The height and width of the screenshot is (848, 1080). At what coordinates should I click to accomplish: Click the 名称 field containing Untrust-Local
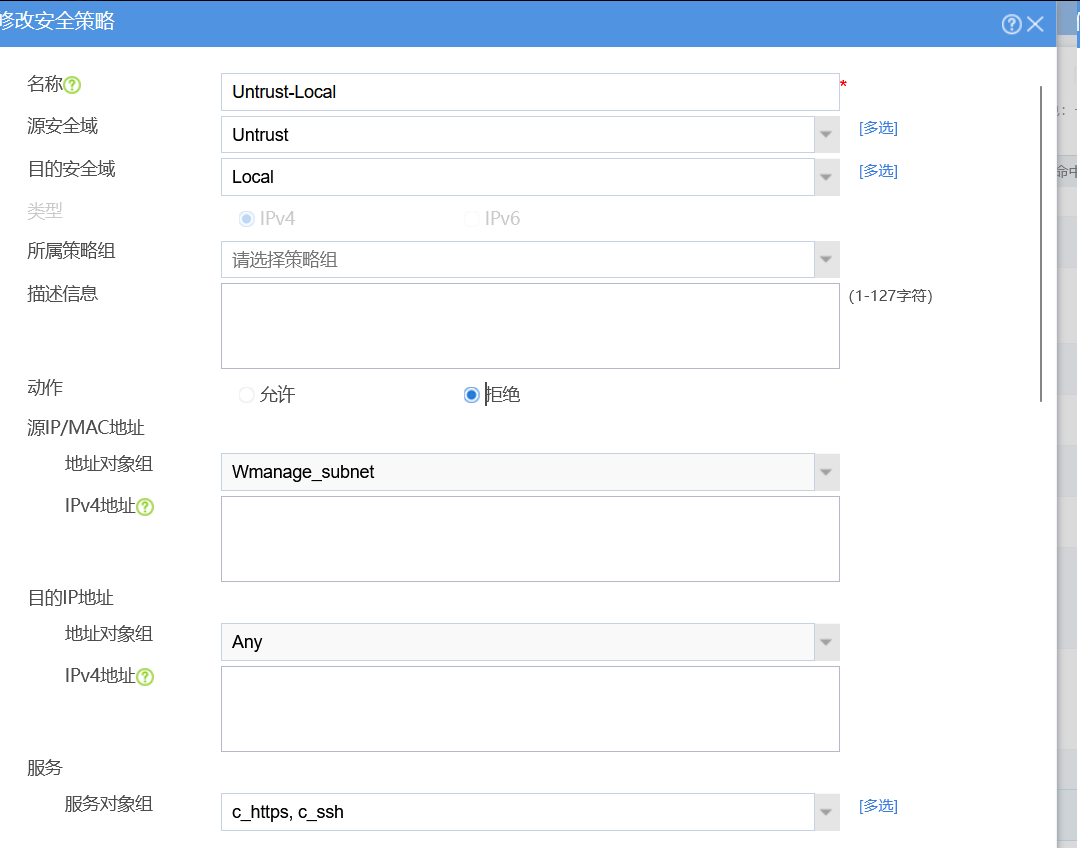click(x=530, y=92)
